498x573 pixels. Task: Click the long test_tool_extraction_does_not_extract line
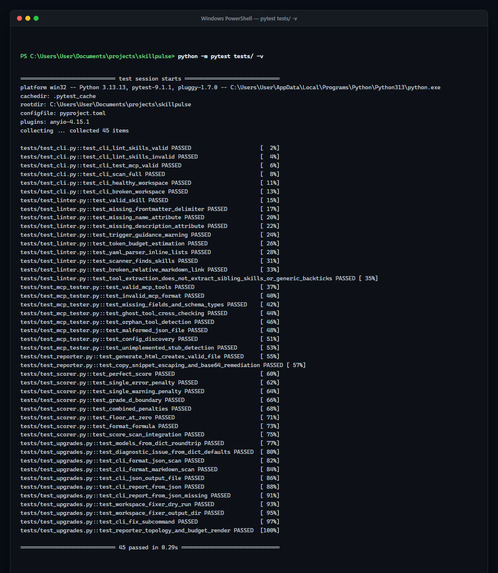click(x=199, y=278)
